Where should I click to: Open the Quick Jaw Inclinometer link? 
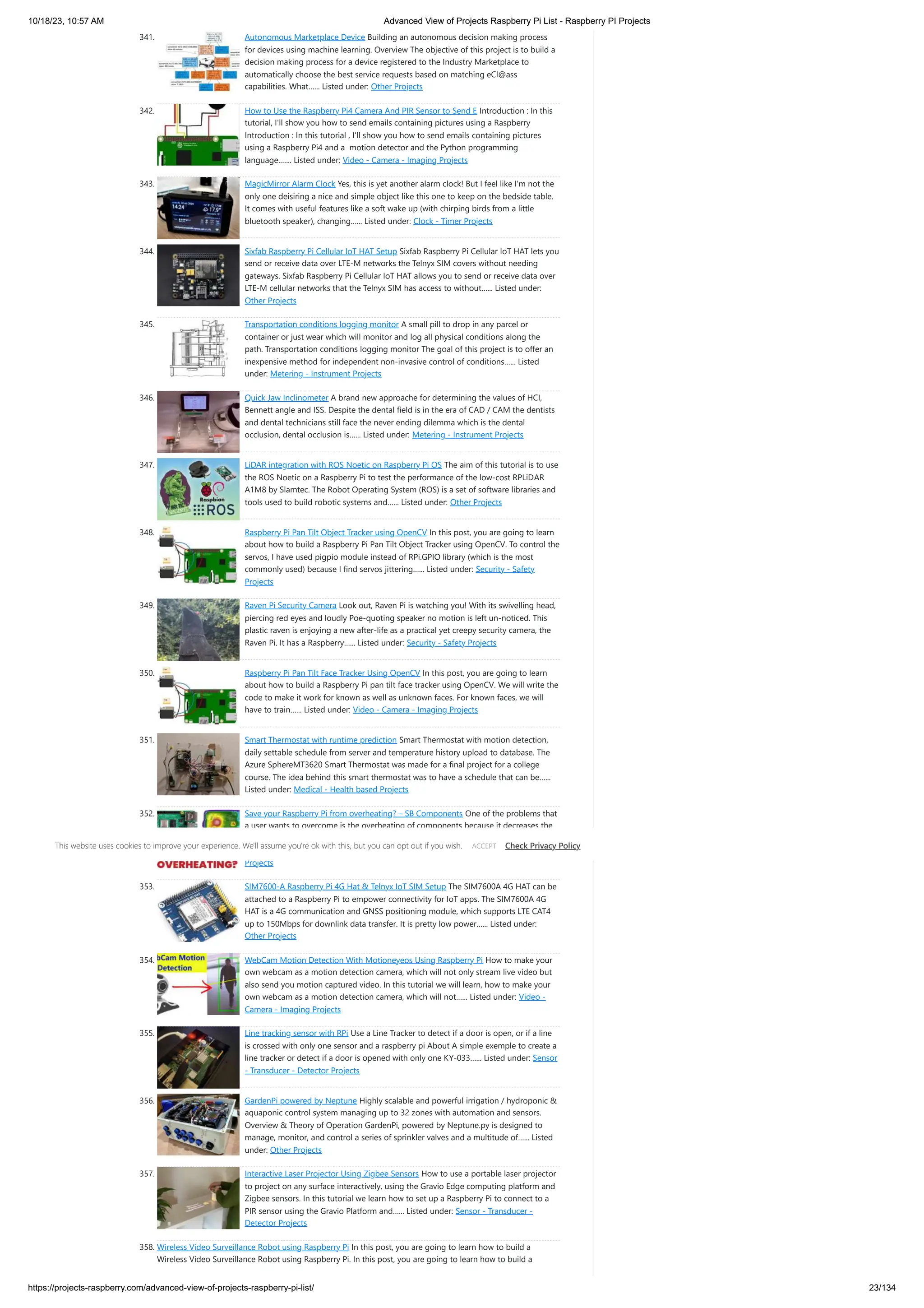[286, 398]
